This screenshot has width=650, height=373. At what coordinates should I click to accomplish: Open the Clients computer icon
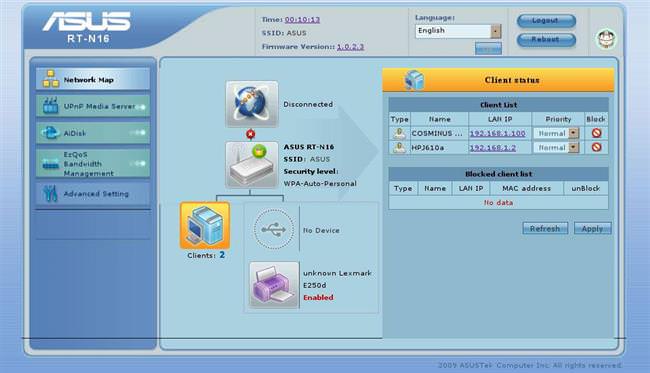coord(205,226)
